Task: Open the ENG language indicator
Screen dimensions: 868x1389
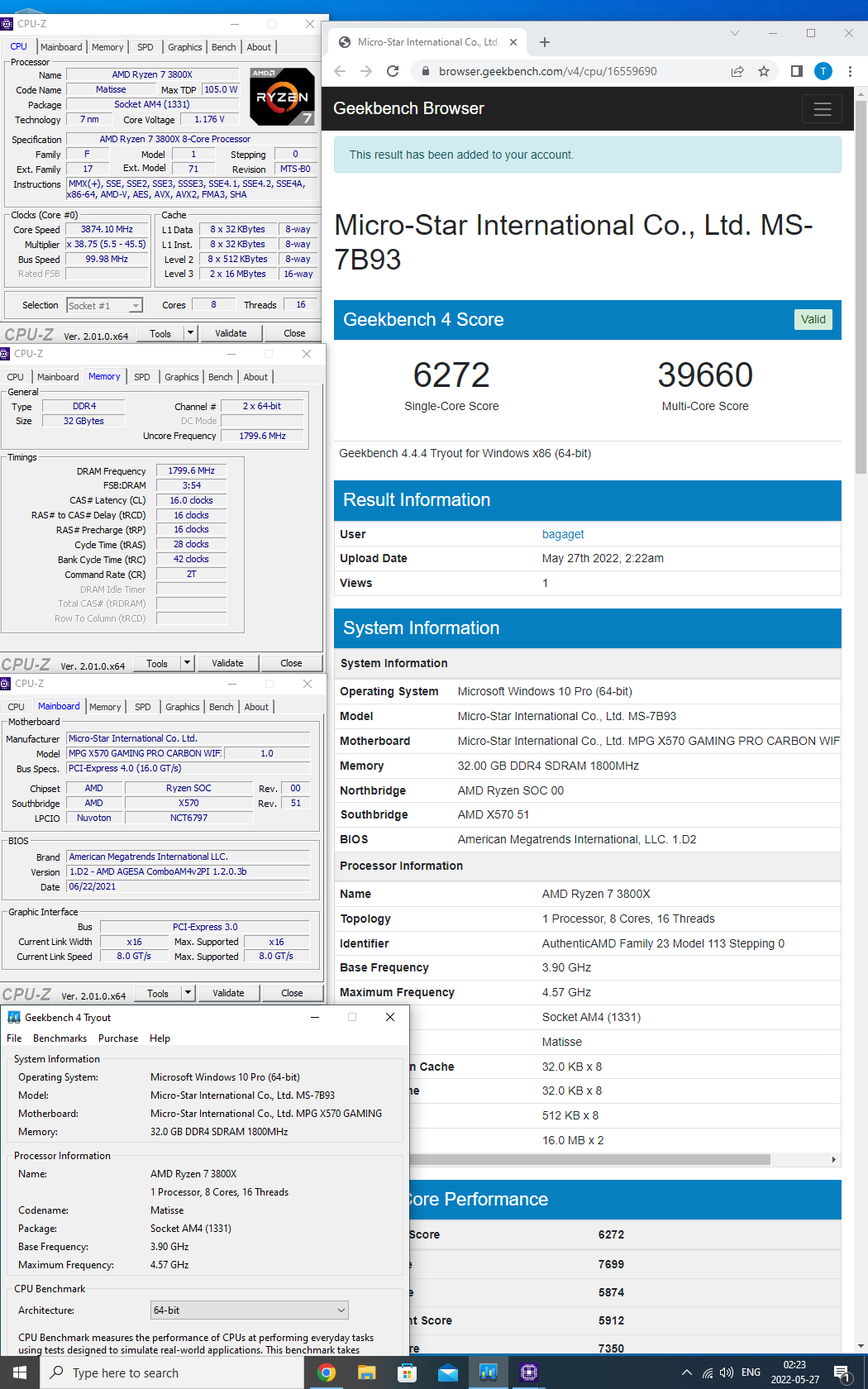Action: (x=751, y=1372)
